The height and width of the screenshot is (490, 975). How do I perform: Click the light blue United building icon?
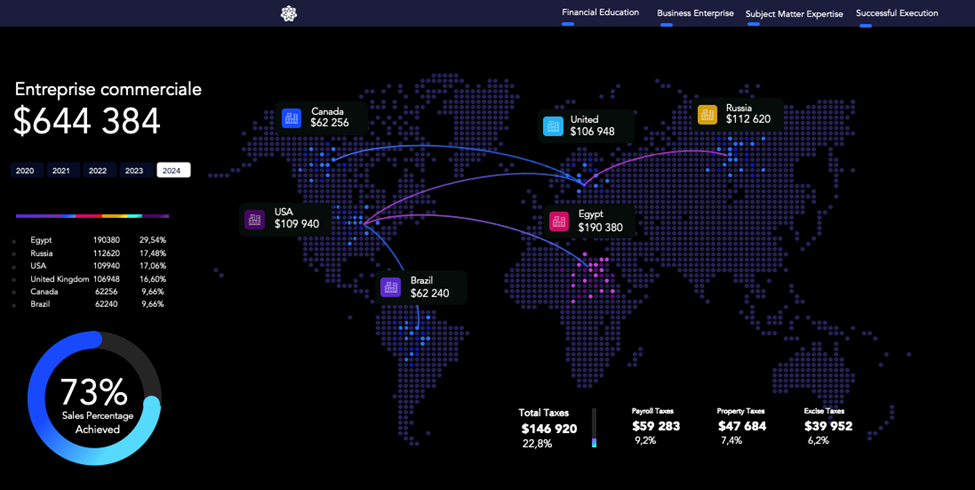tap(553, 126)
